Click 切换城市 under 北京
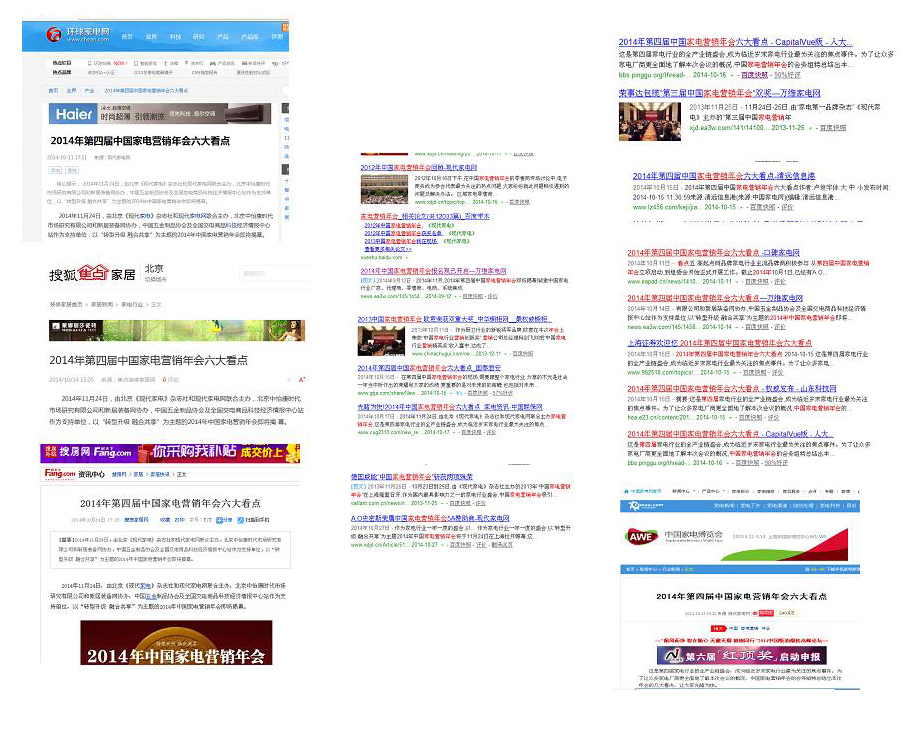This screenshot has width=907, height=756. (155, 279)
